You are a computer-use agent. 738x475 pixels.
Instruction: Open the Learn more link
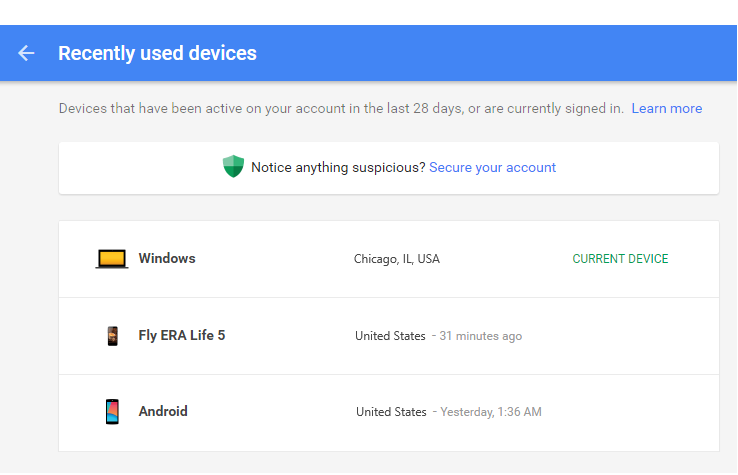pos(666,108)
